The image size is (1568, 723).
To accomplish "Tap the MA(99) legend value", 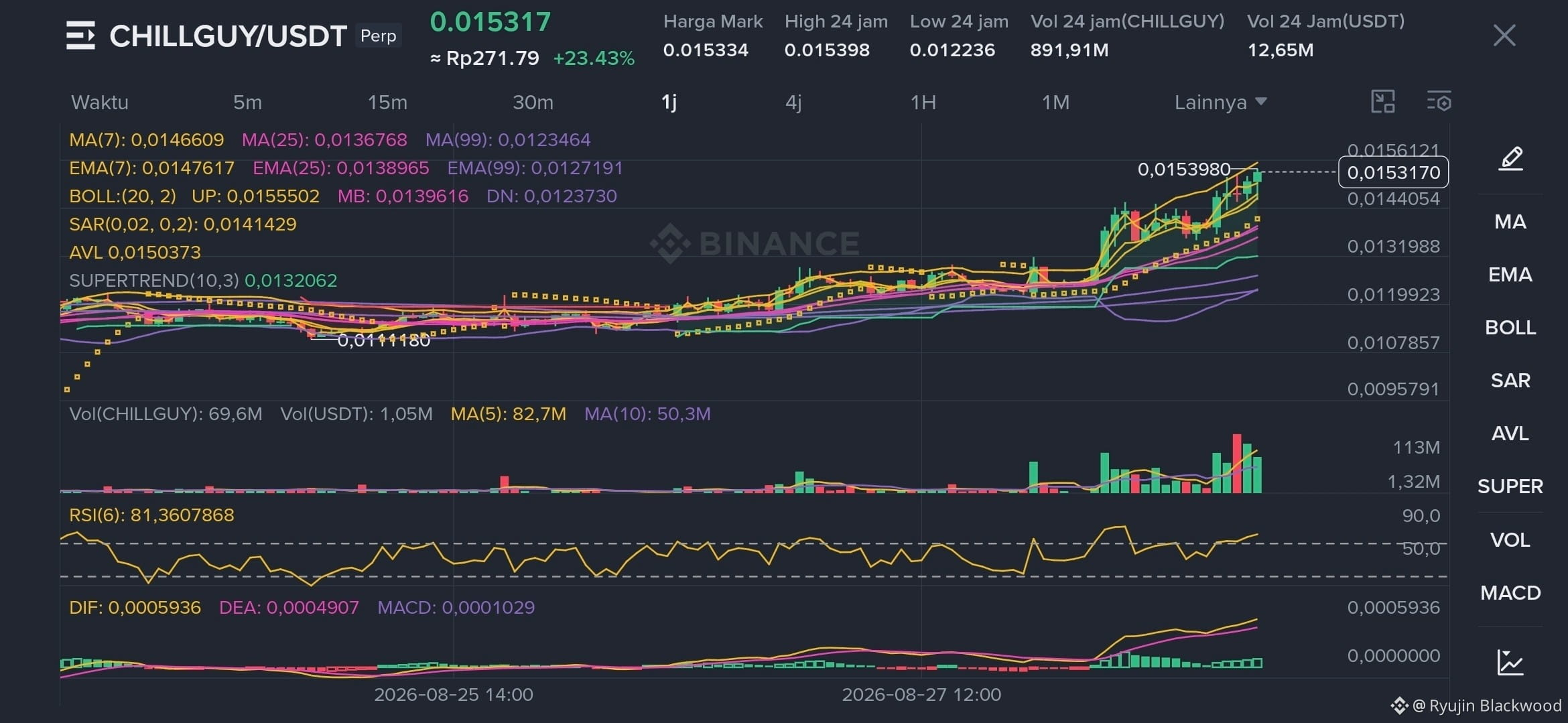I will pyautogui.click(x=508, y=140).
